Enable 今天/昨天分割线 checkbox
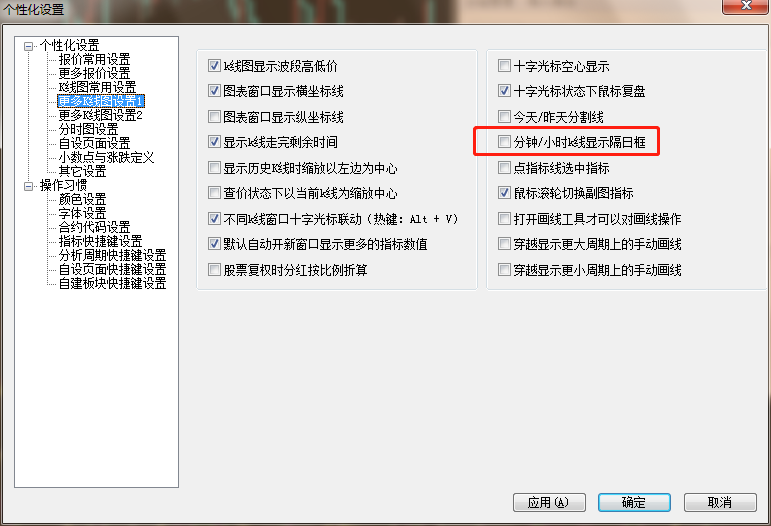Screen dimensions: 771x526 click(504, 117)
